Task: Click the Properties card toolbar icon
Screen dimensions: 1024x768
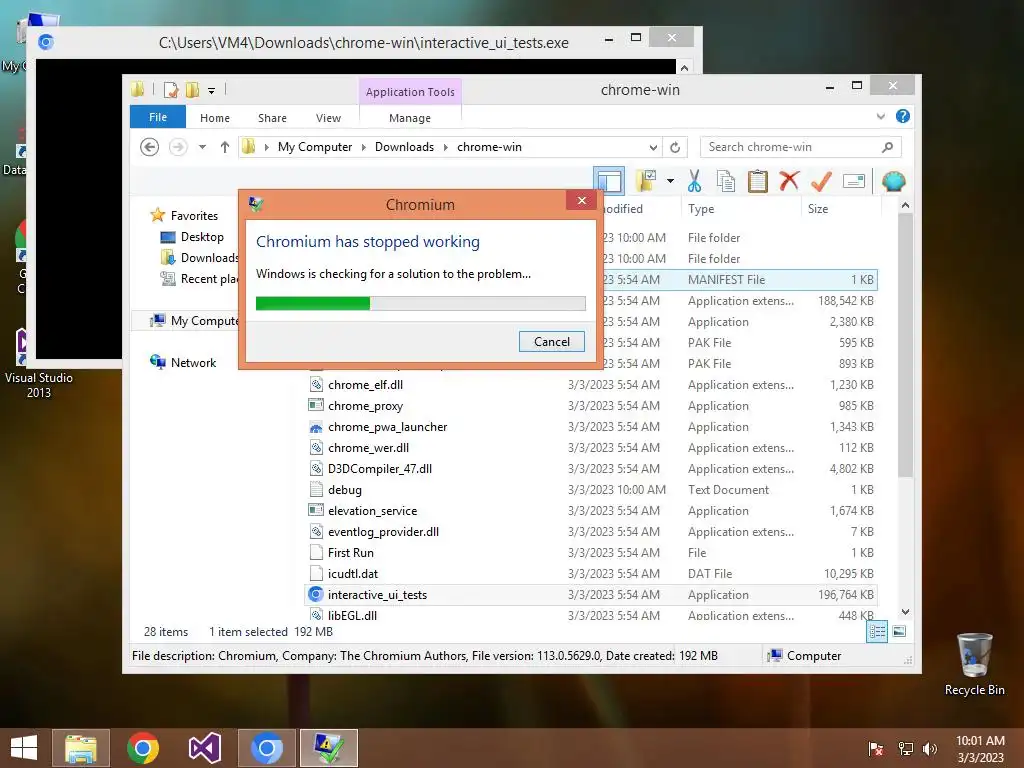Action: coord(854,181)
